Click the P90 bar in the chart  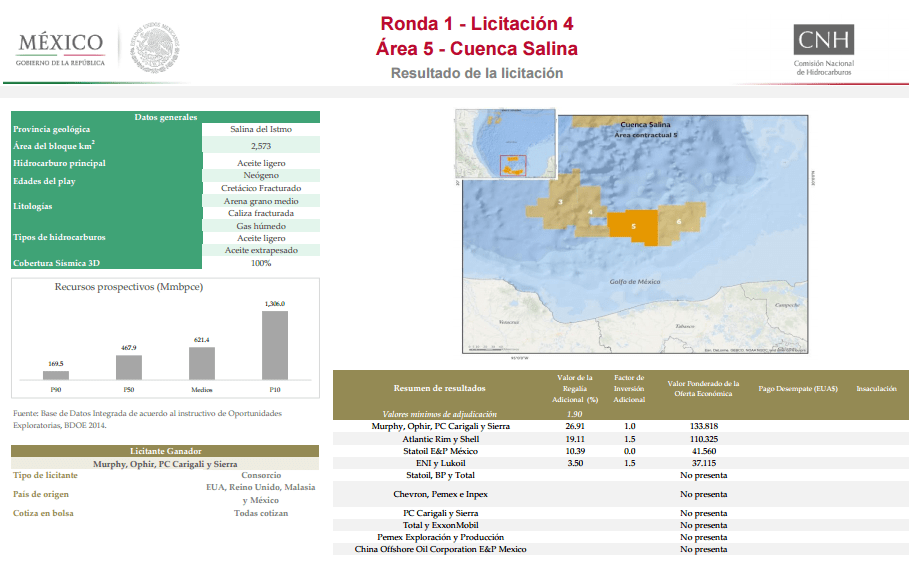[x=56, y=375]
